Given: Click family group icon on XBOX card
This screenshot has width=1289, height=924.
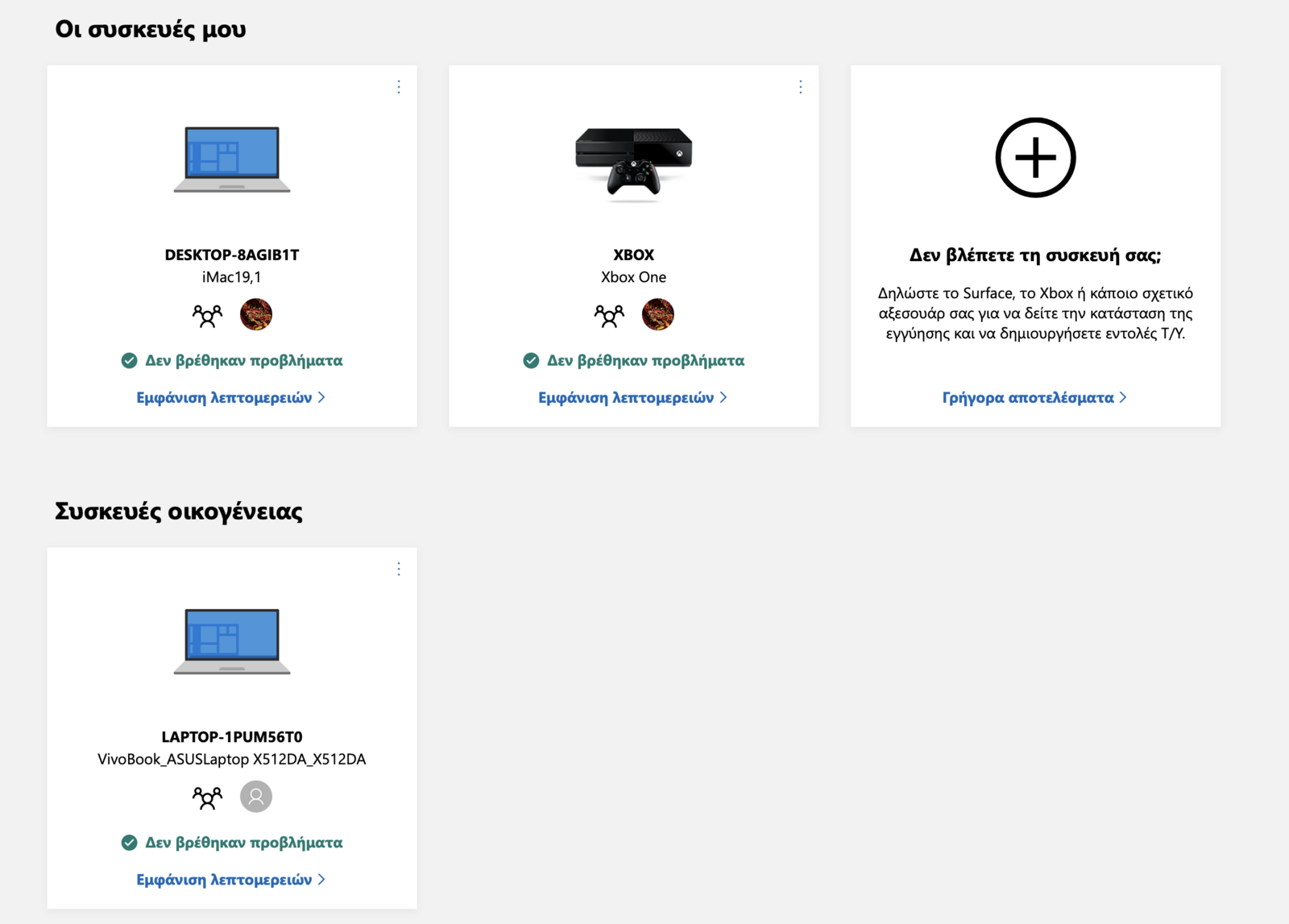Looking at the screenshot, I should (609, 315).
